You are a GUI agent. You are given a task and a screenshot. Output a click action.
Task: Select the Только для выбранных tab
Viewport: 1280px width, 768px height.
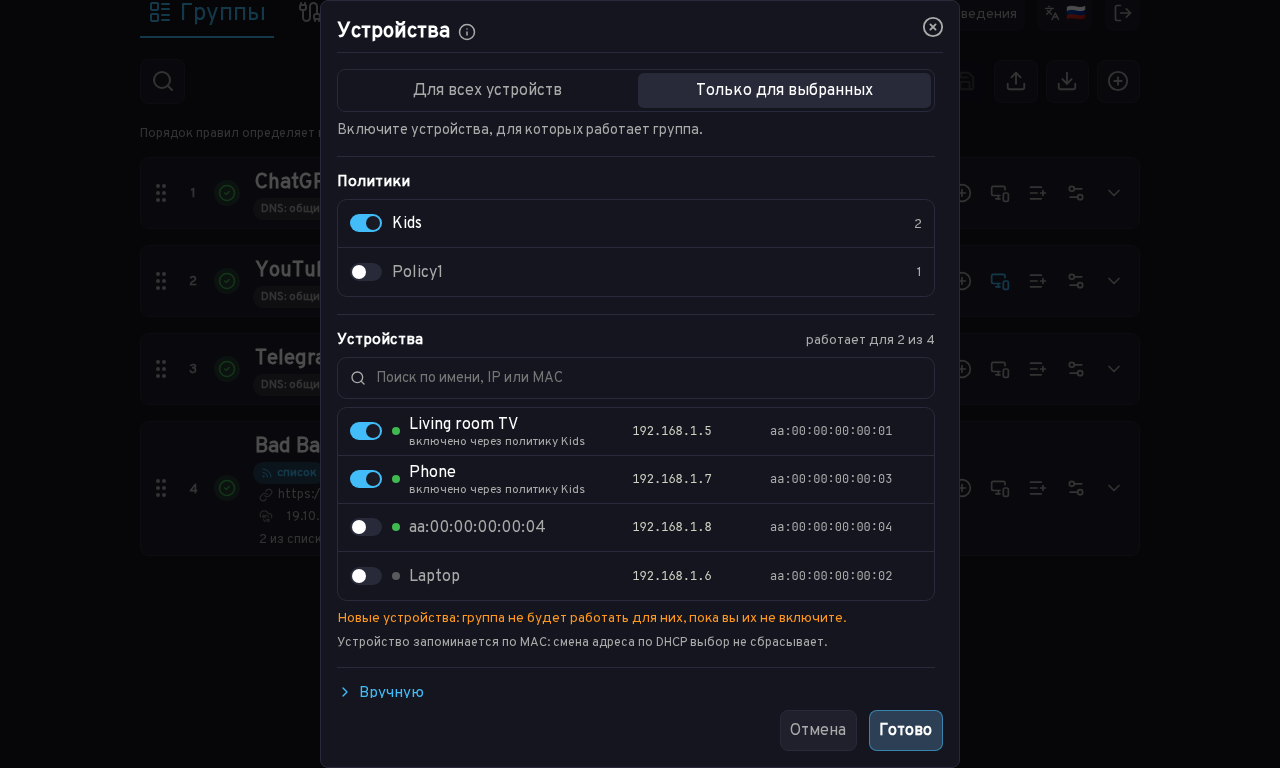point(784,90)
